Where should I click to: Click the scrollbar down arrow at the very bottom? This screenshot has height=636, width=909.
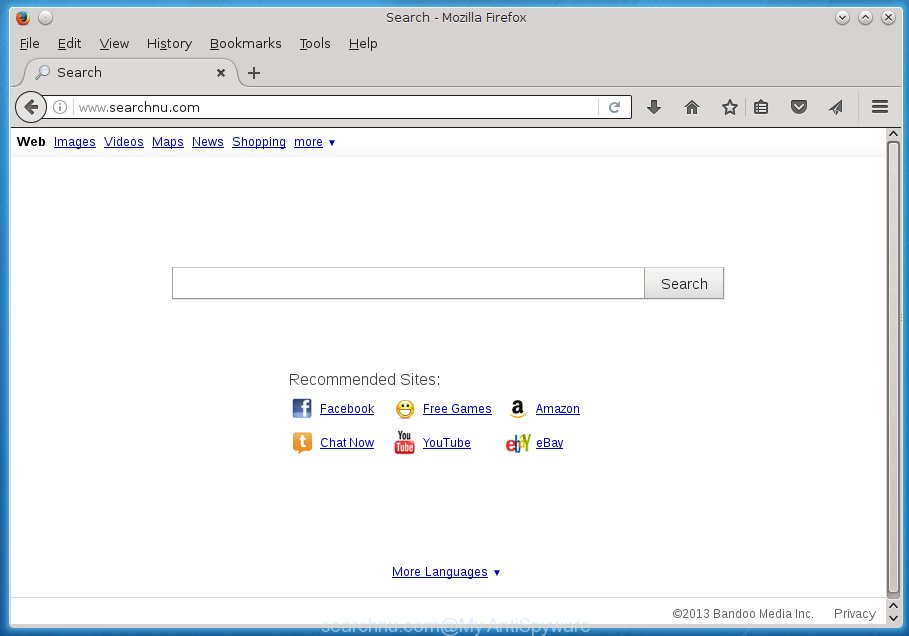(x=893, y=619)
